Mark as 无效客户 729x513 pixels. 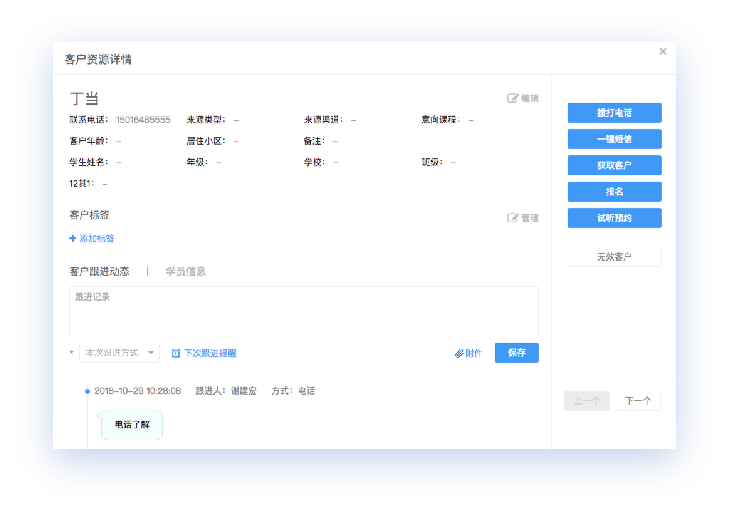(614, 257)
